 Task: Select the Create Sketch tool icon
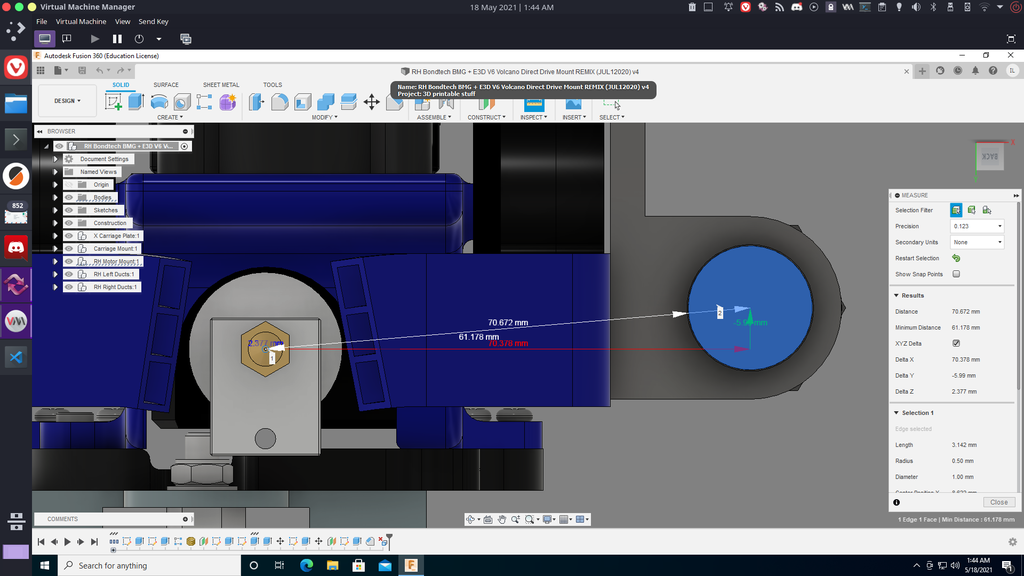(x=113, y=101)
